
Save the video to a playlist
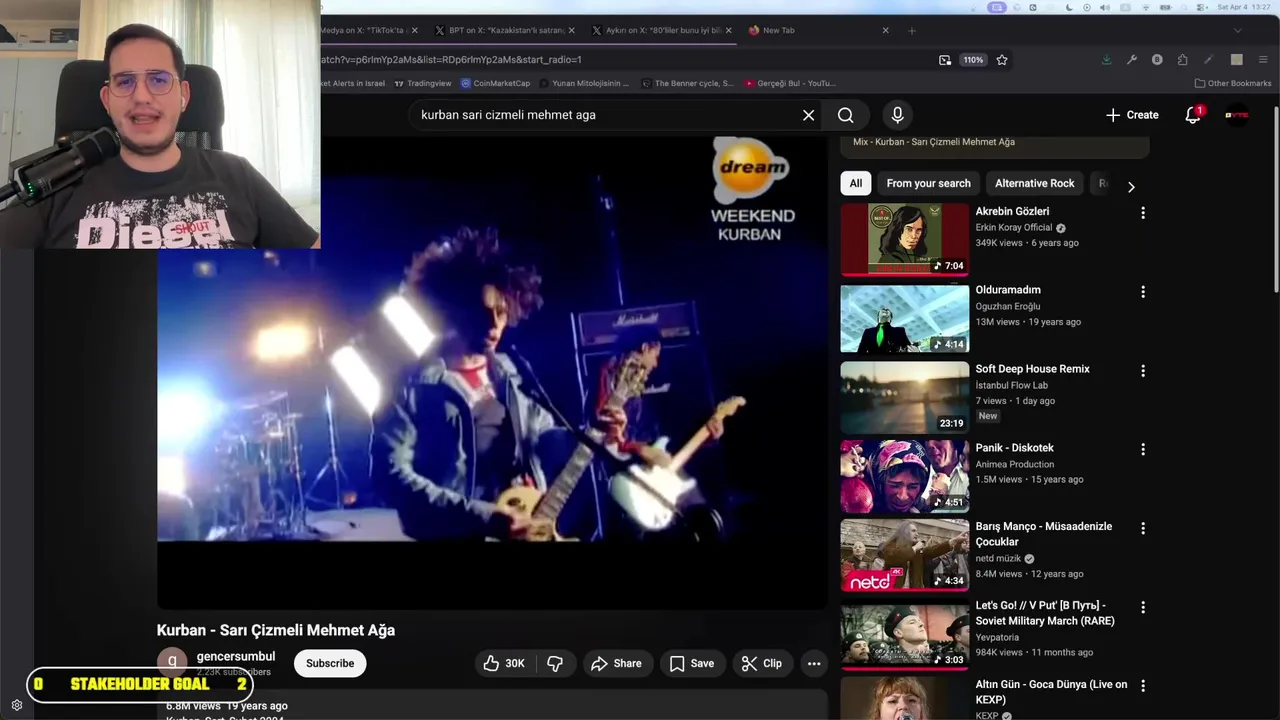click(692, 663)
